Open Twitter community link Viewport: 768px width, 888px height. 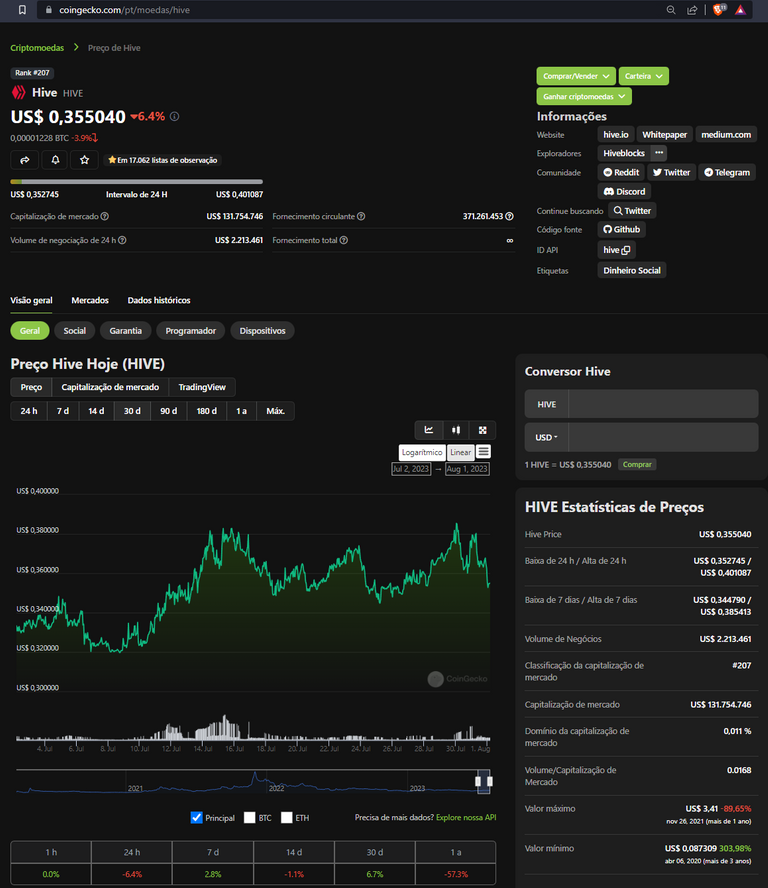671,172
